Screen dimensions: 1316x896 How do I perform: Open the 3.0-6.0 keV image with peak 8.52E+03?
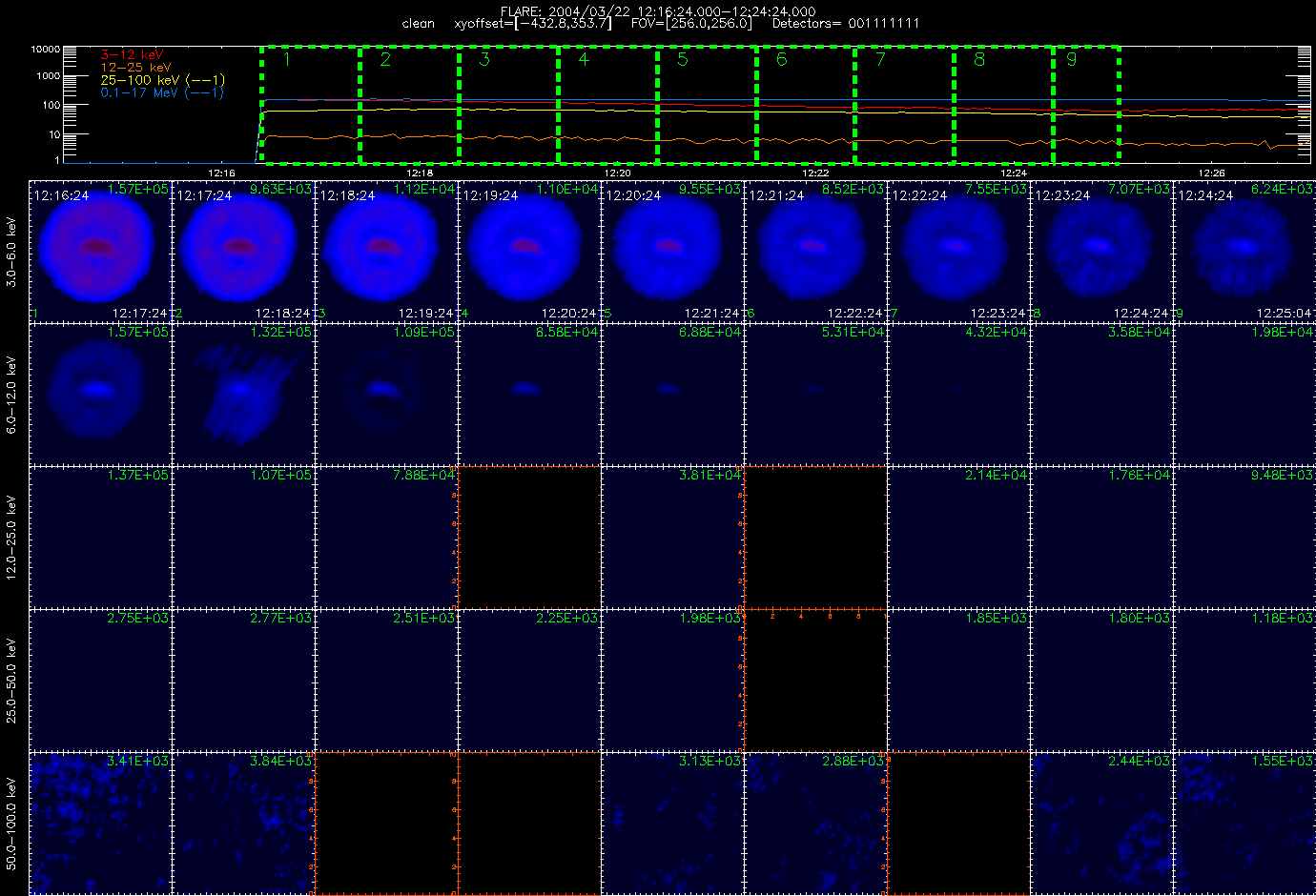click(815, 251)
